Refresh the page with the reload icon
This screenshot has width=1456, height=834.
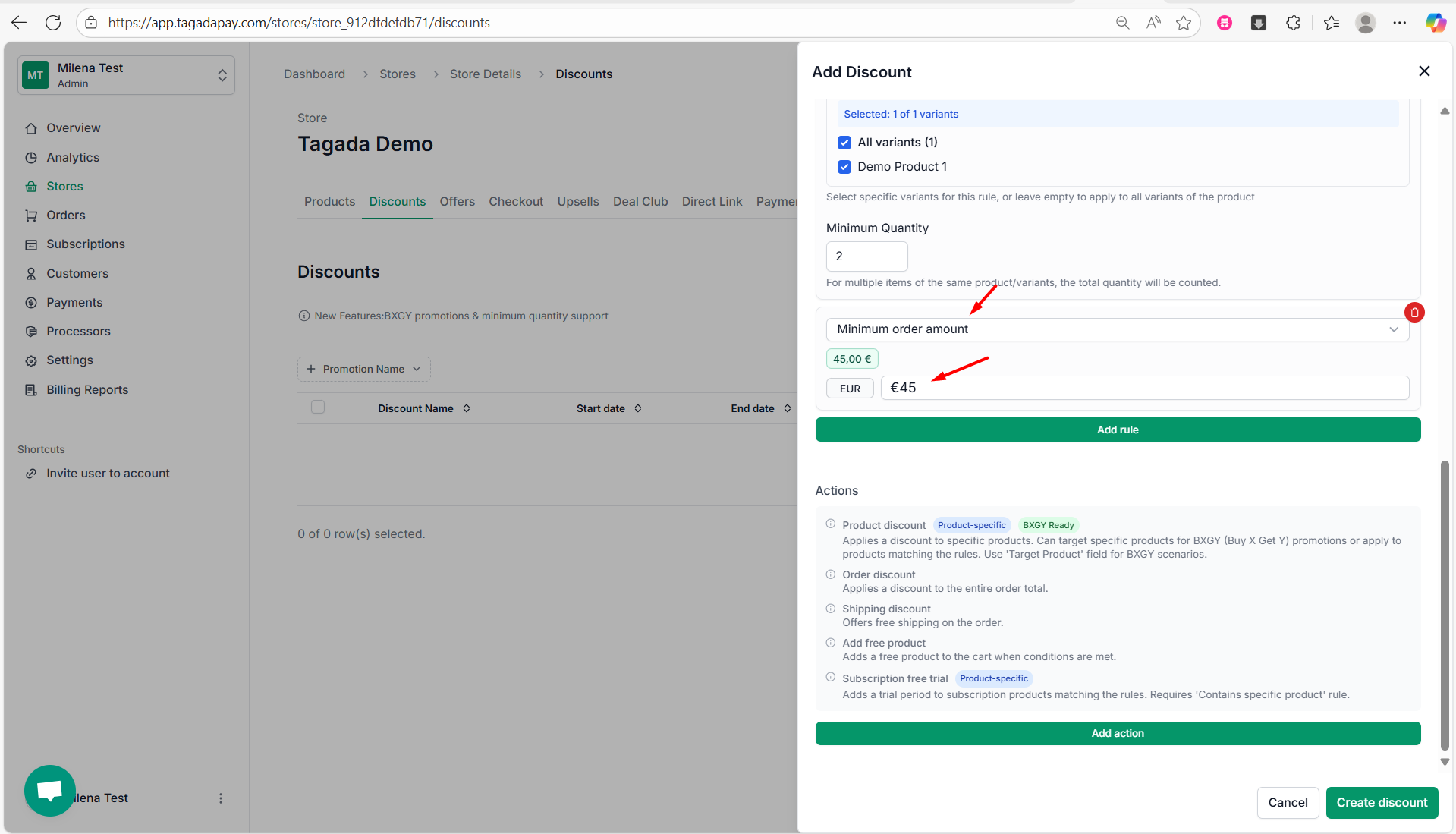(53, 23)
